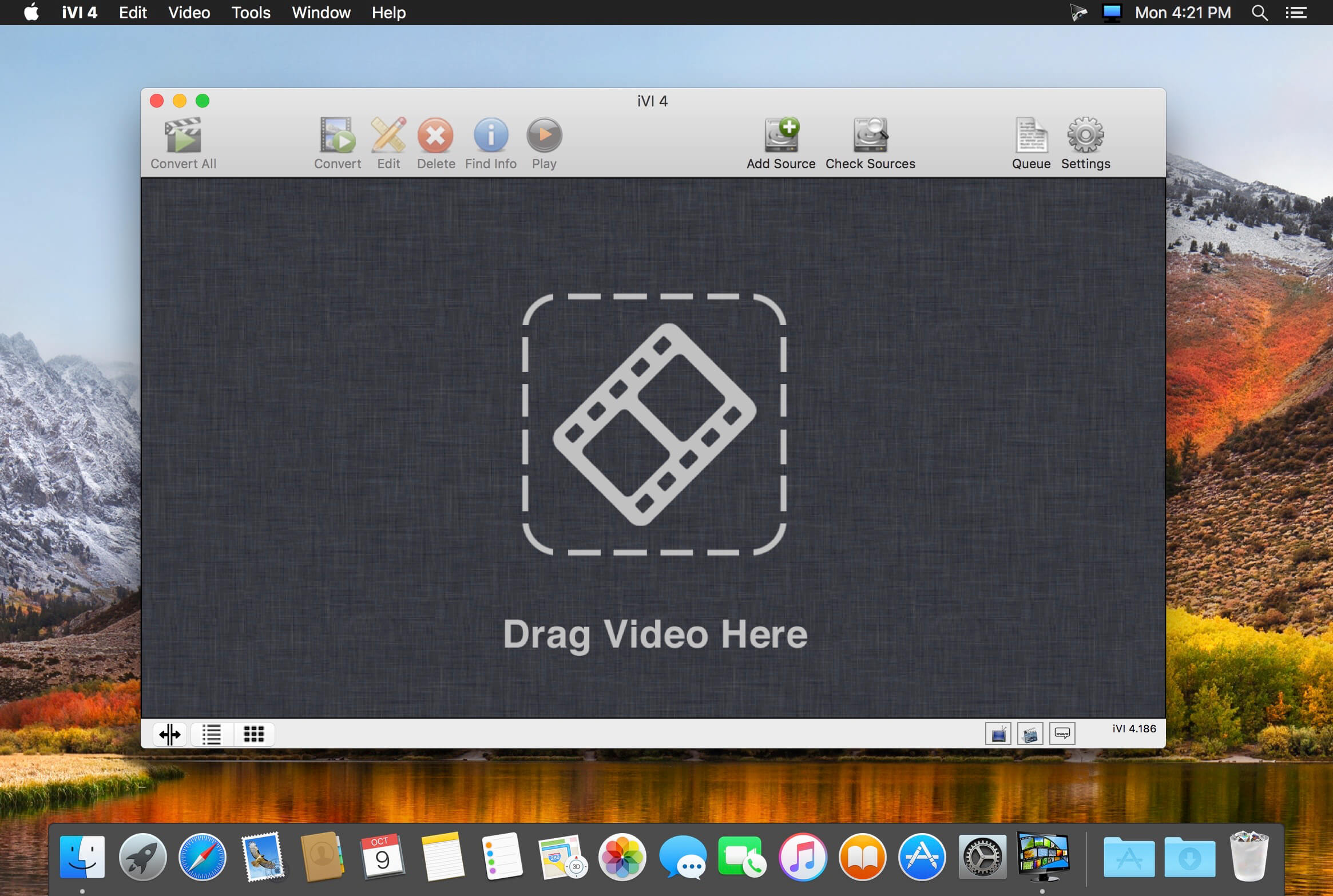The image size is (1333, 896).
Task: Open the Window menu
Action: (x=321, y=13)
